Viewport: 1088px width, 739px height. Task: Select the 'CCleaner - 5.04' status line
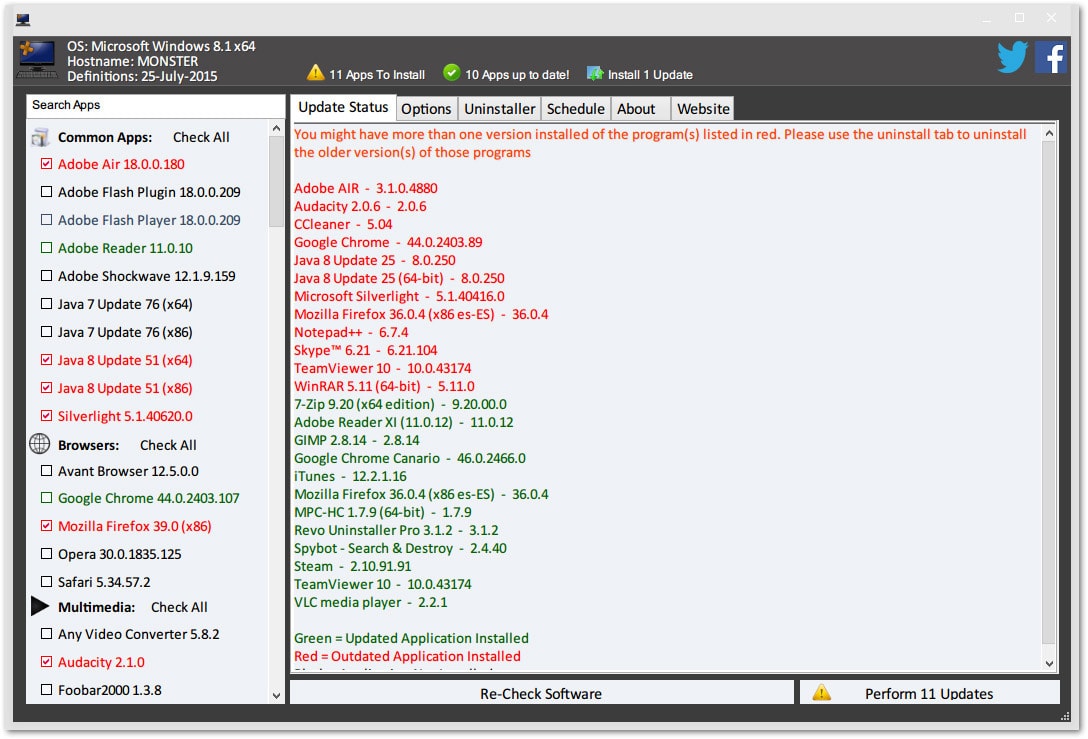click(x=343, y=224)
